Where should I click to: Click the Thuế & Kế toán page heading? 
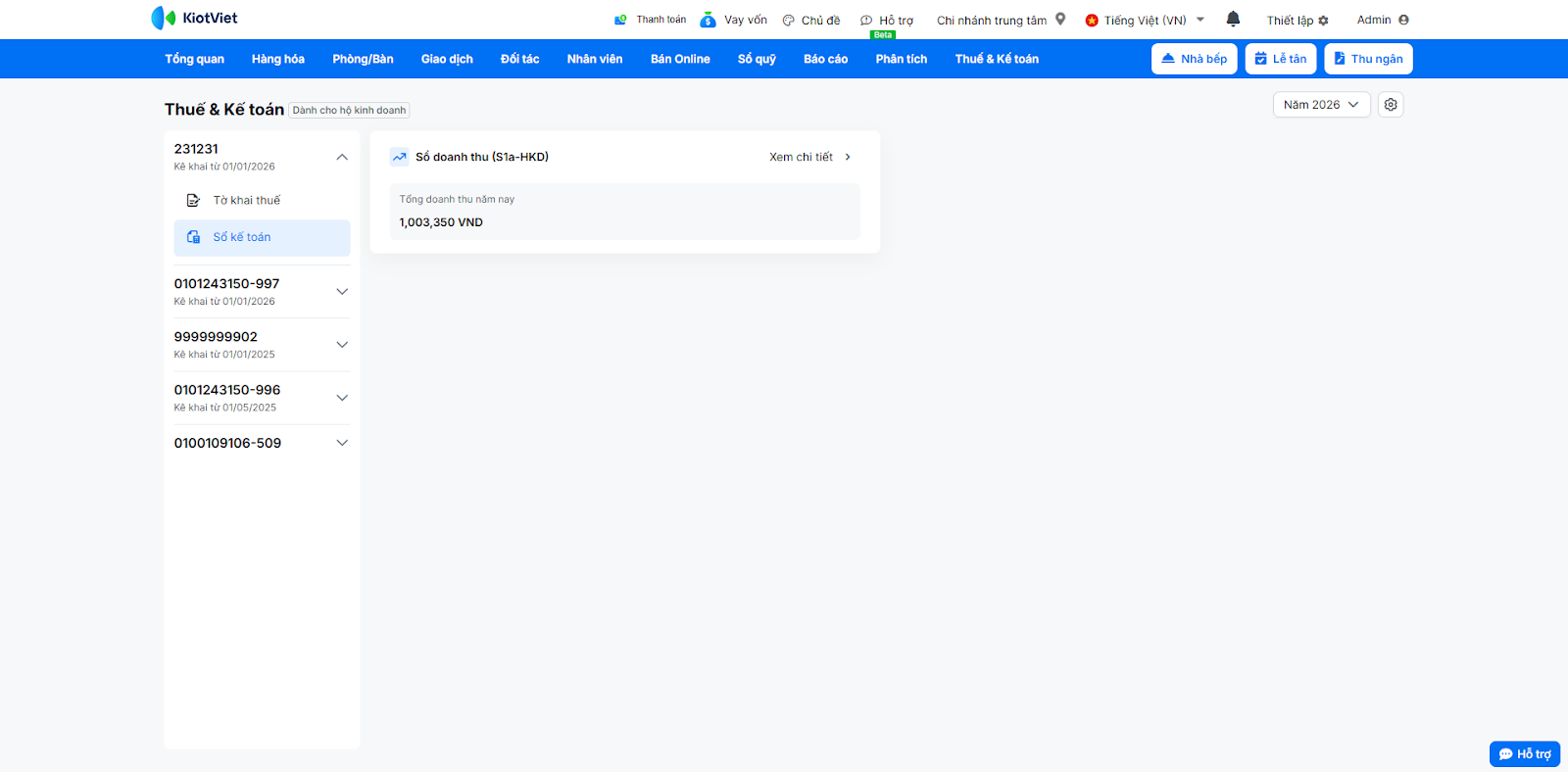pyautogui.click(x=224, y=109)
